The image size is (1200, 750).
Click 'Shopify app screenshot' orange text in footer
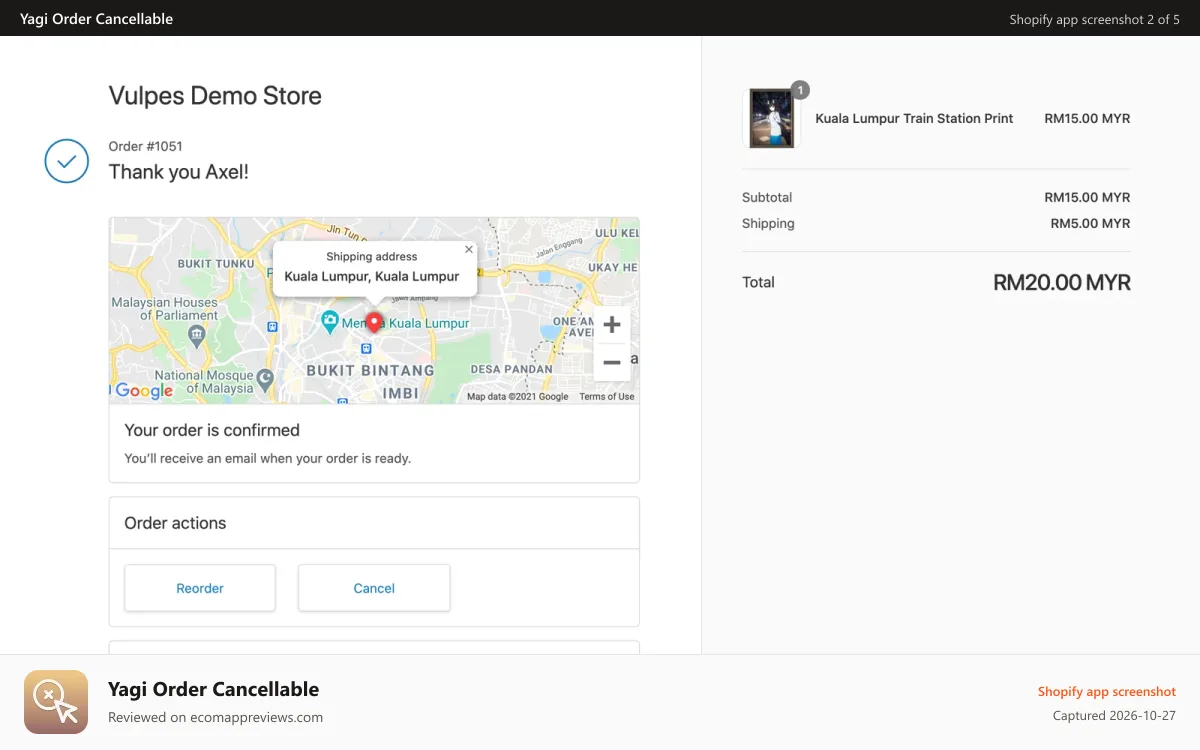point(1107,691)
